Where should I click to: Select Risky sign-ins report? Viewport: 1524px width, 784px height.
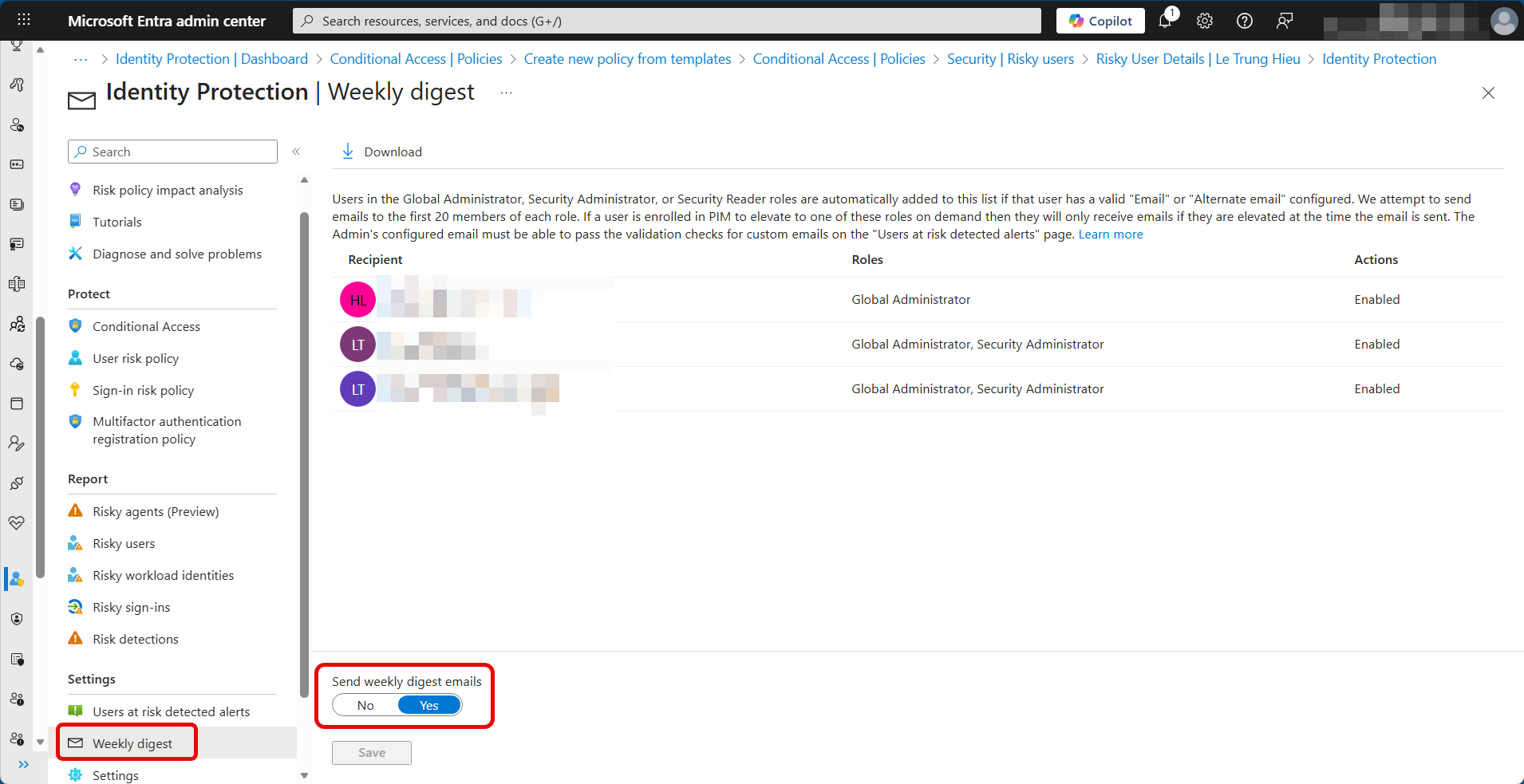(131, 607)
